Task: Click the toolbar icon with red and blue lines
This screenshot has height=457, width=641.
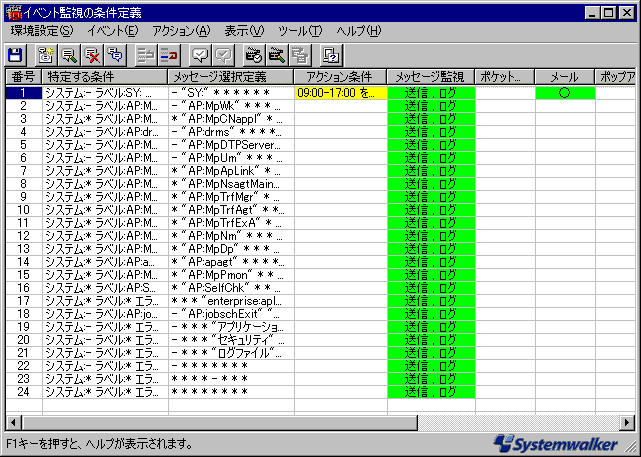Action: [x=170, y=55]
